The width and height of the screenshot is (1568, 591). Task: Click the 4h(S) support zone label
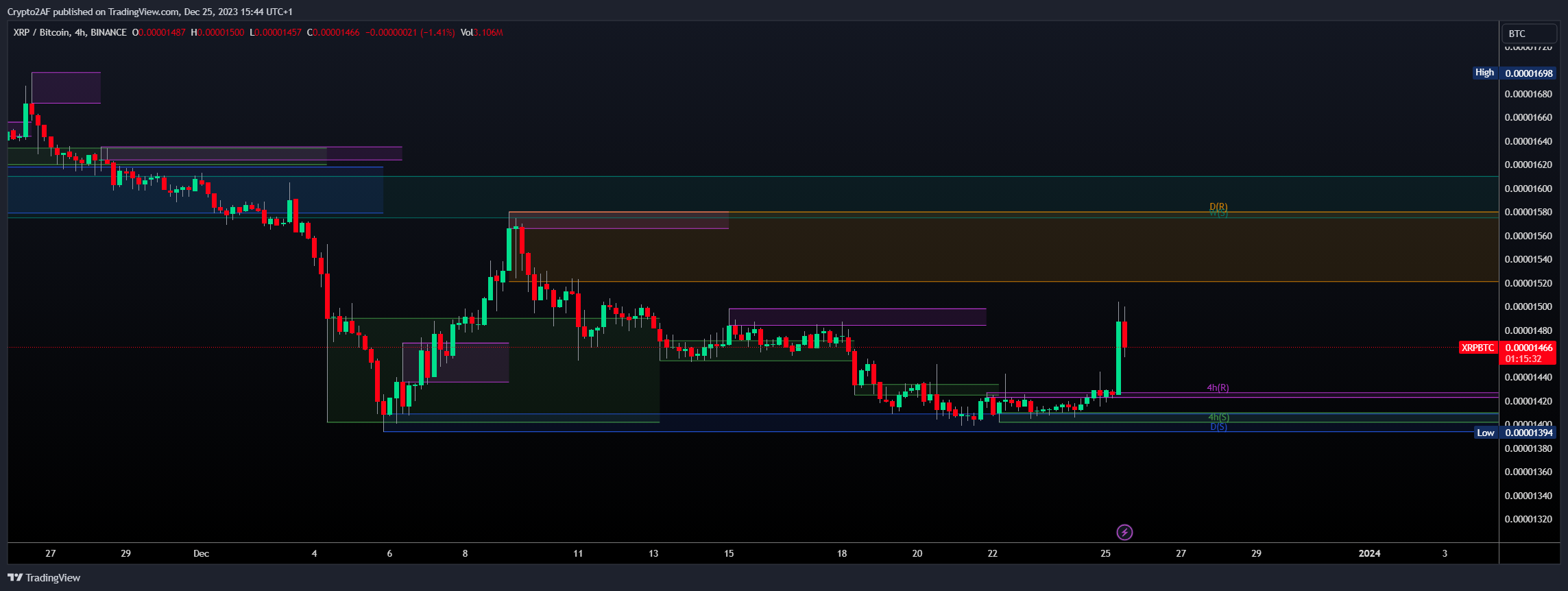tap(1218, 417)
